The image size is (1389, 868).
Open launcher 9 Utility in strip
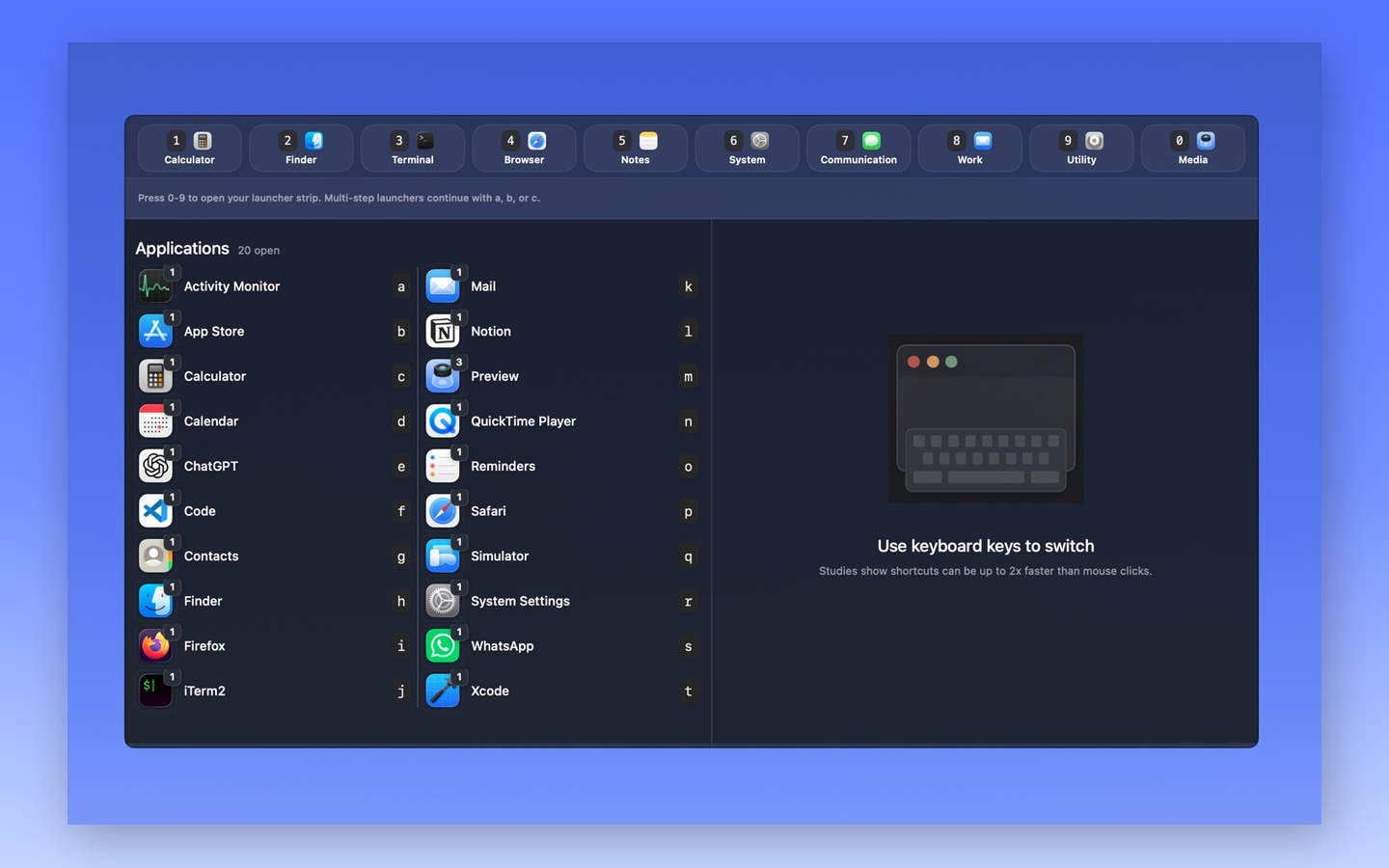(1081, 149)
